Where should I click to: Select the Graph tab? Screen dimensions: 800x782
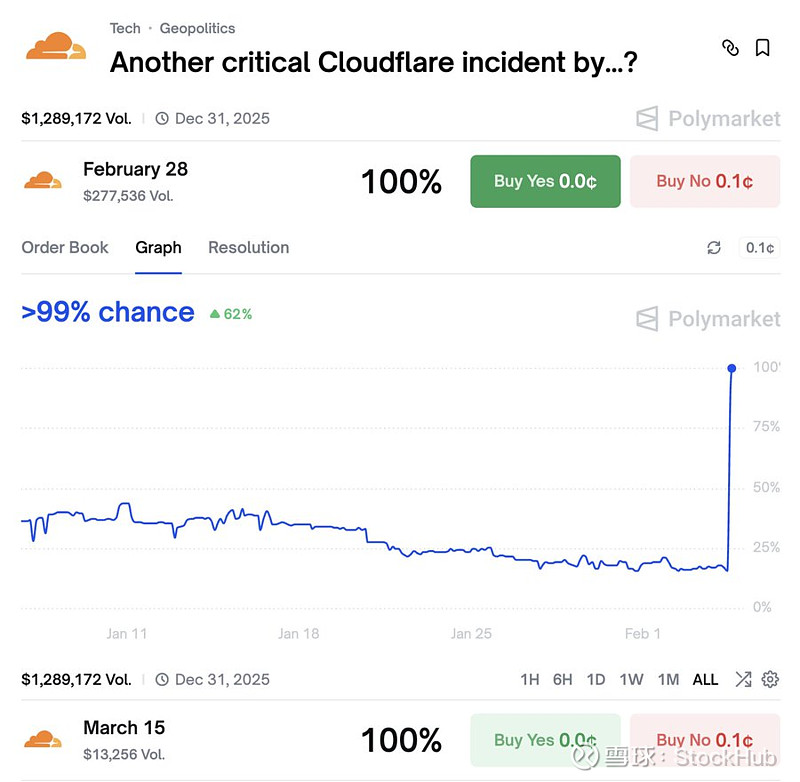click(x=158, y=247)
